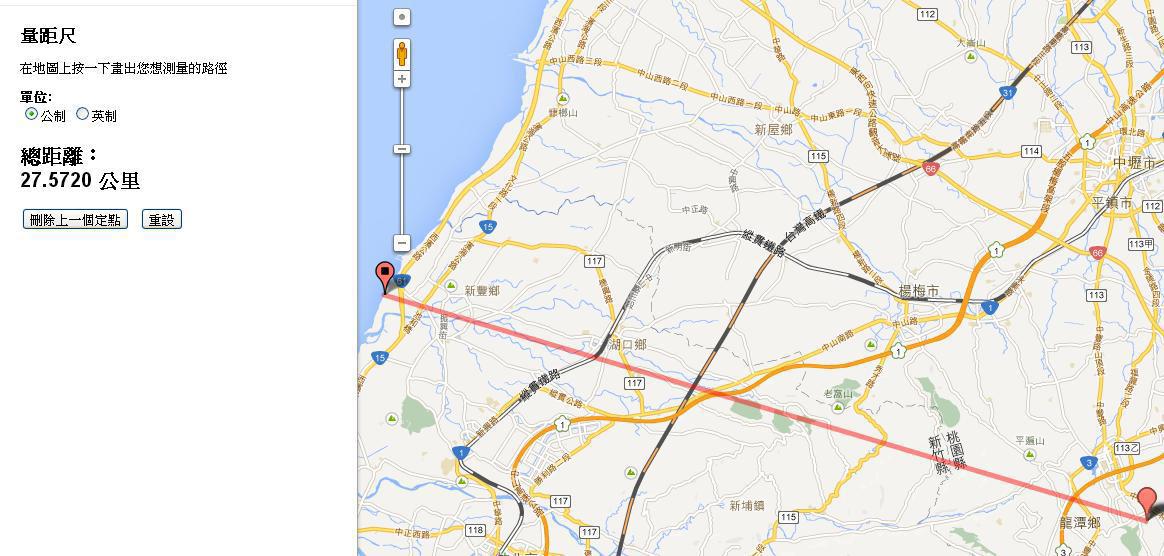Screen dimensions: 1164x556
Task: Click the route 115 road shield near 新屋鄉
Action: click(818, 156)
